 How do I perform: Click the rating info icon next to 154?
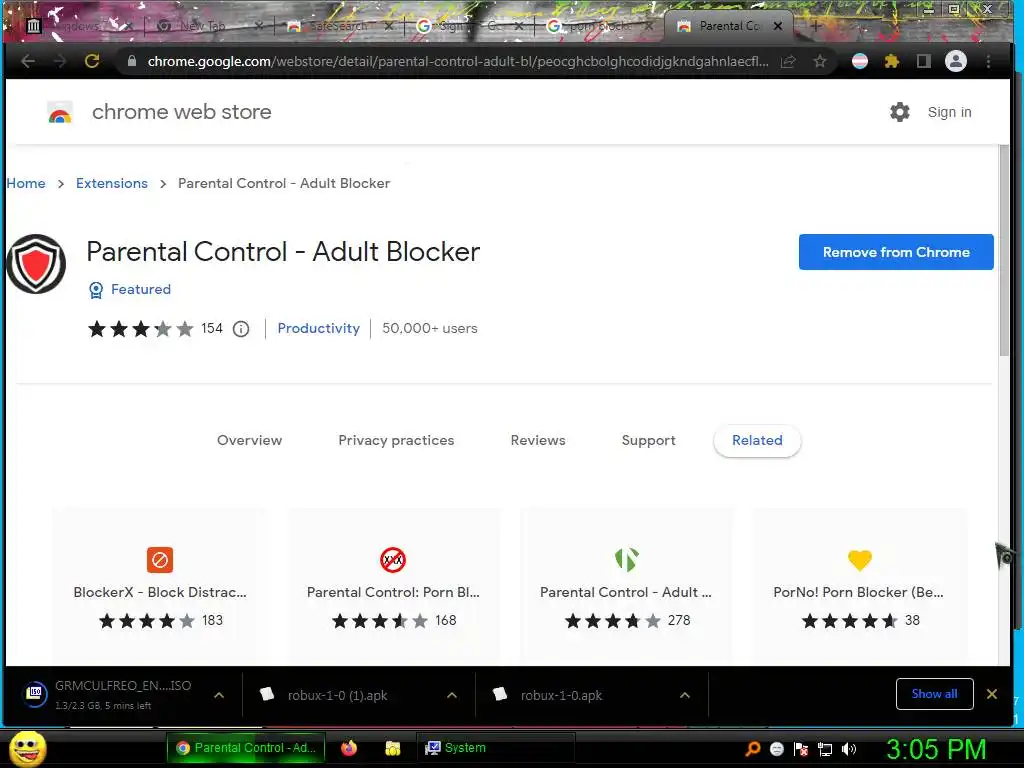[241, 328]
